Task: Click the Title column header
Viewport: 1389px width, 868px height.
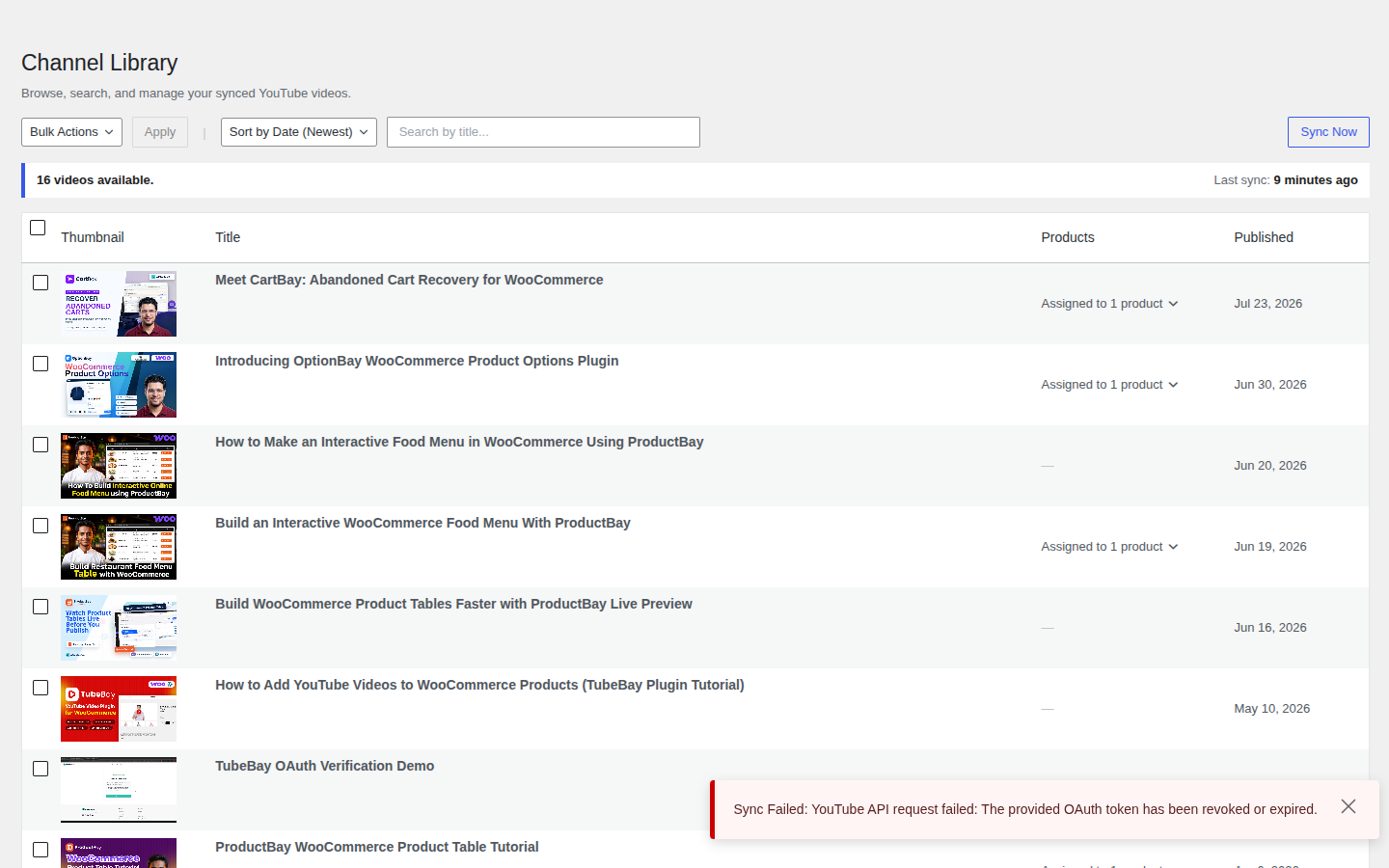Action: tap(228, 237)
